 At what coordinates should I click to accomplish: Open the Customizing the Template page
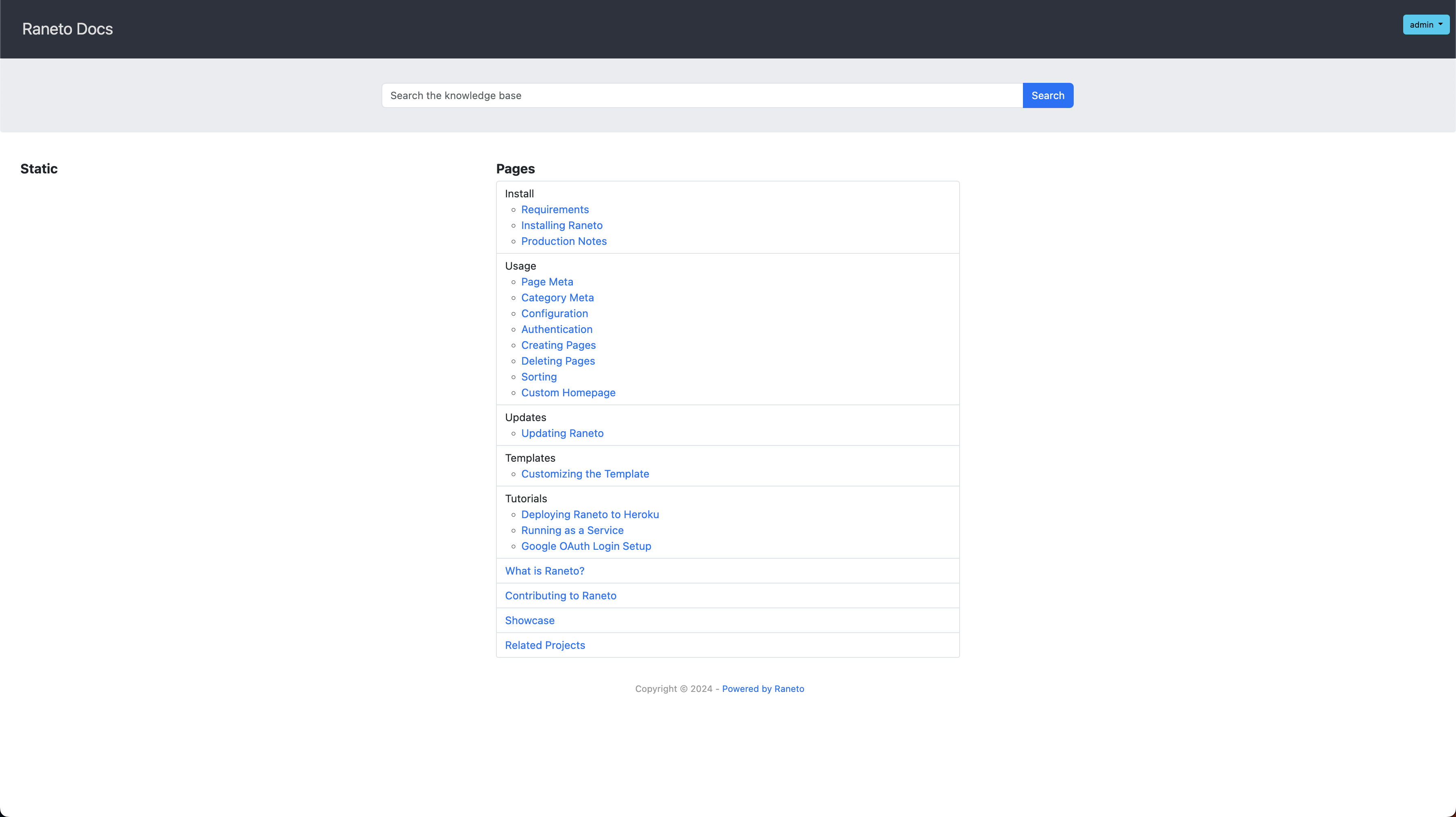pyautogui.click(x=585, y=473)
